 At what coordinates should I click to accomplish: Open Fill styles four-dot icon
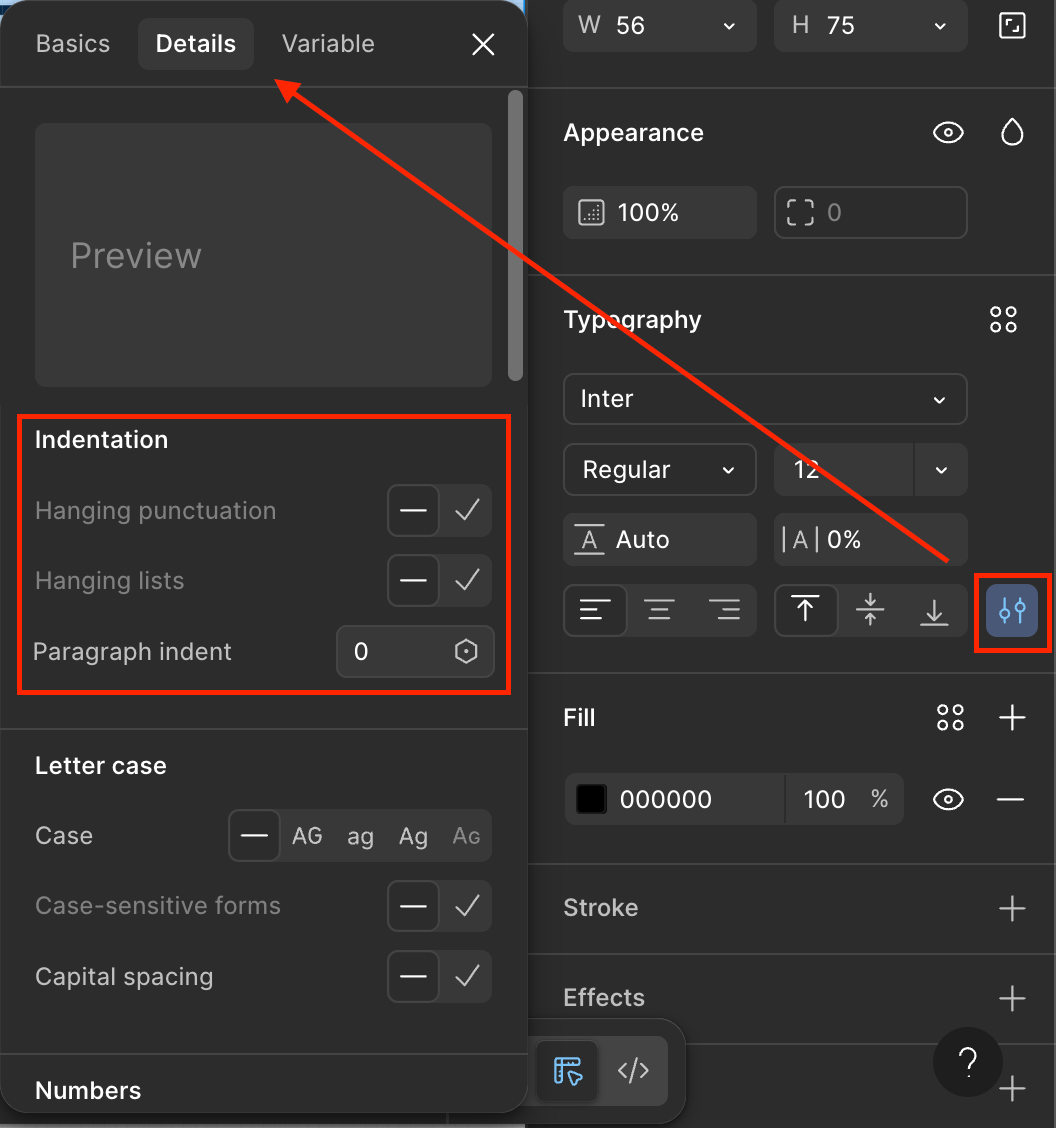click(950, 717)
